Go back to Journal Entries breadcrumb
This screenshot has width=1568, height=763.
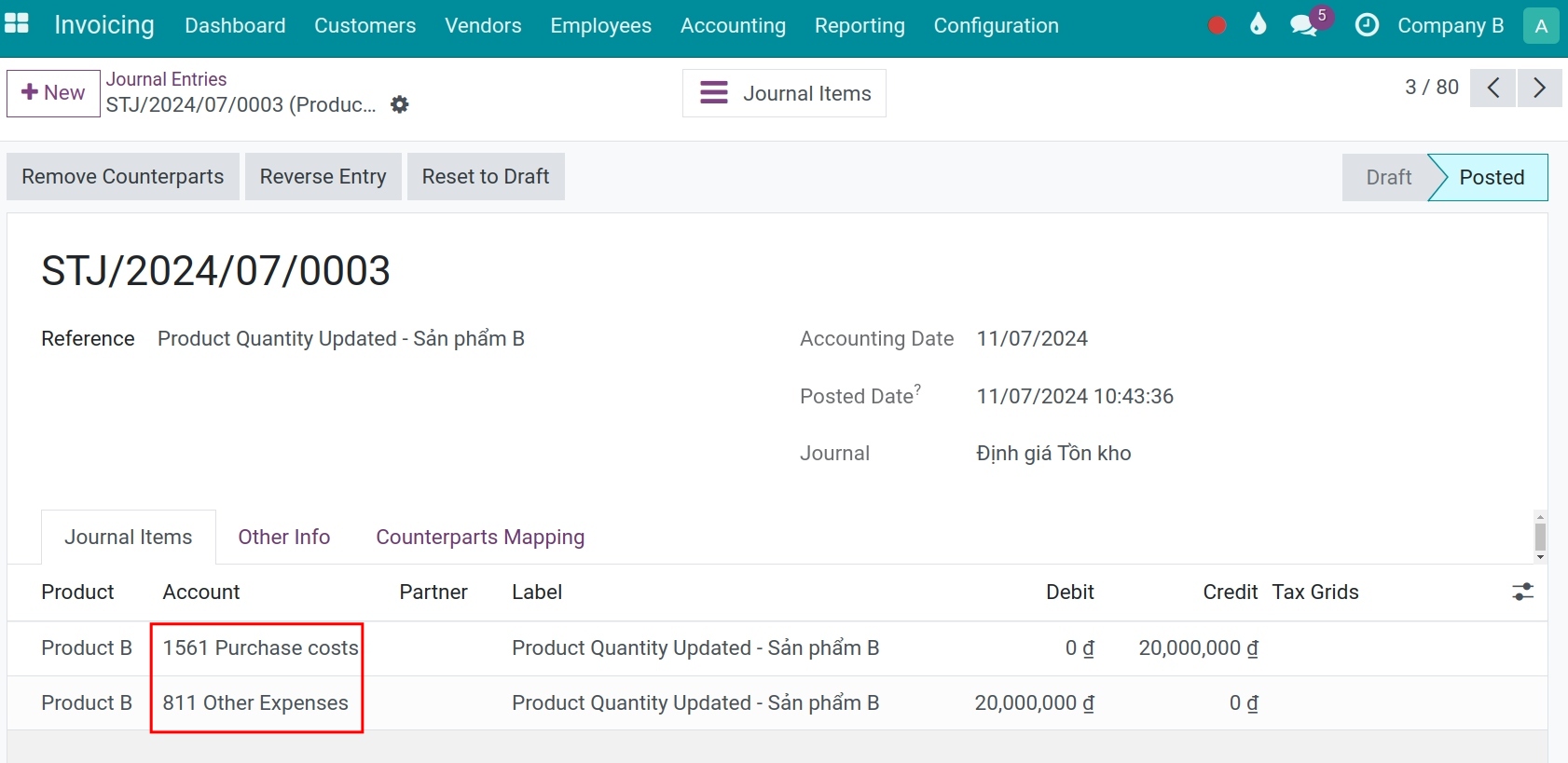pyautogui.click(x=166, y=79)
